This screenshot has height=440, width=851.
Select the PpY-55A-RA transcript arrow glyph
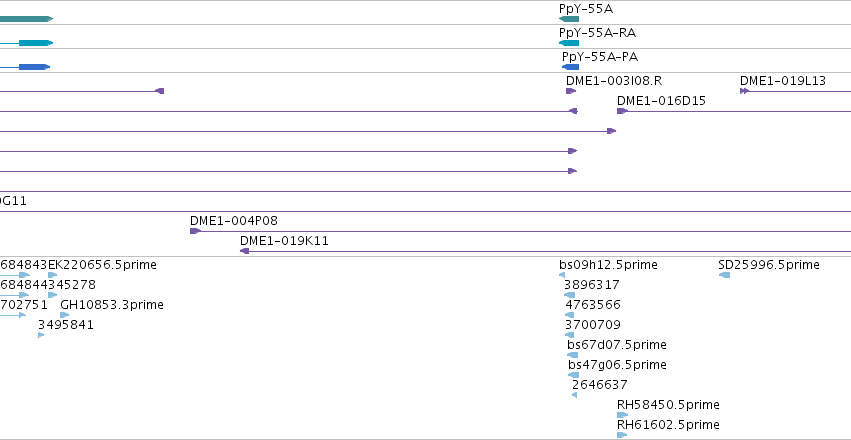569,43
